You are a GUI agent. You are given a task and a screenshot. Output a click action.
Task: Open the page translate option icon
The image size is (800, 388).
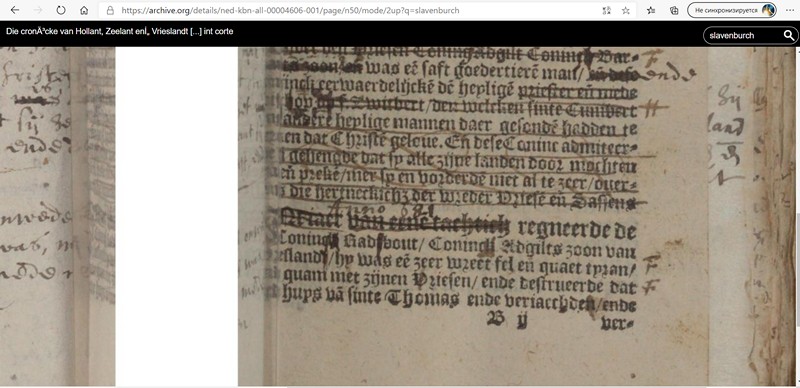pos(606,10)
